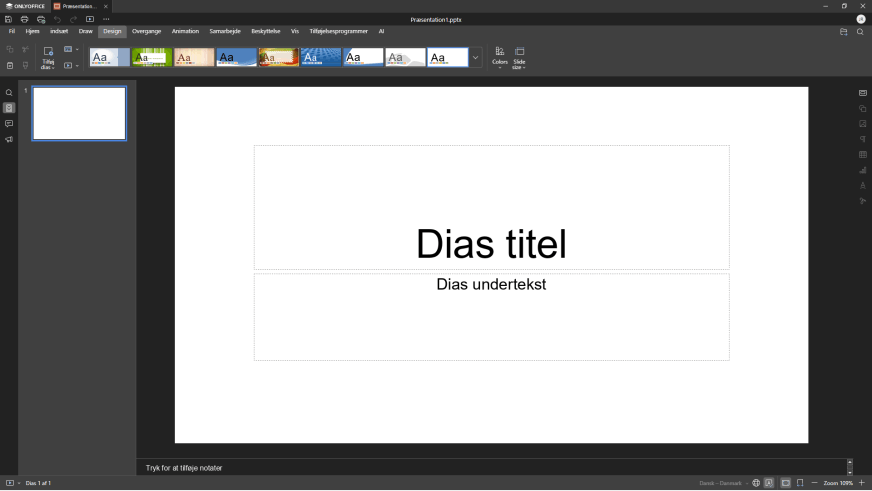Toggle spell checking in the status bar
Viewport: 872px width, 491px height.
coord(769,483)
